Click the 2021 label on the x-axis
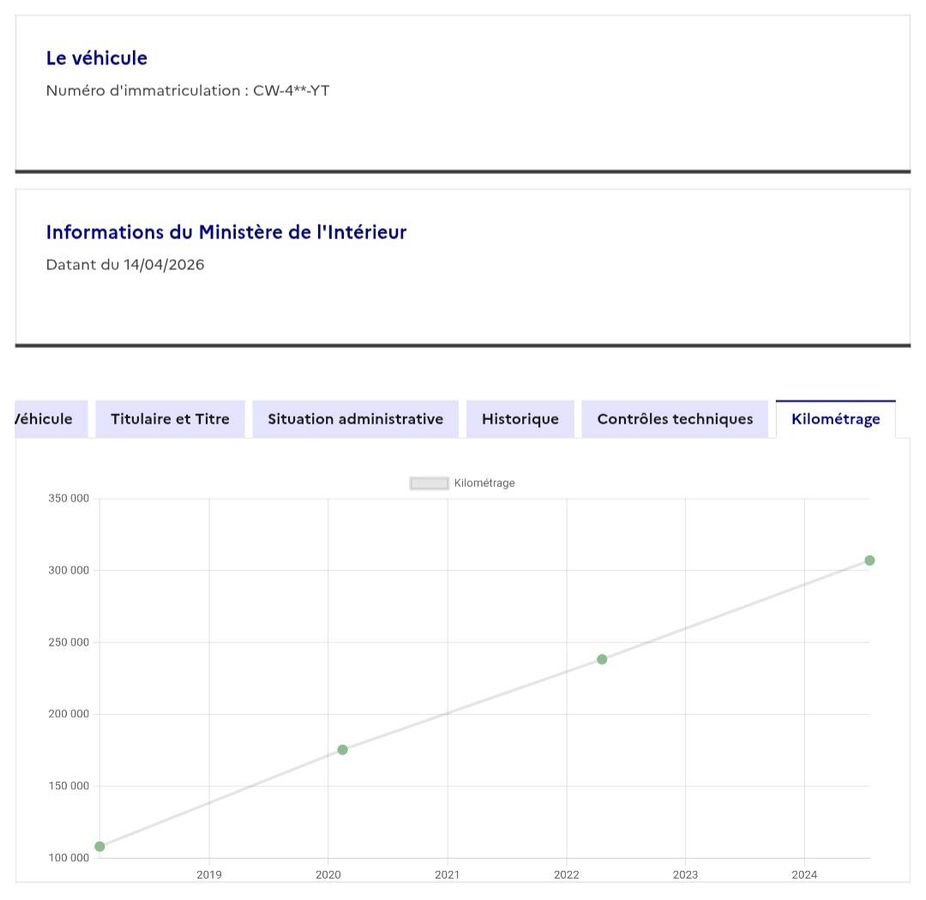This screenshot has width=926, height=900. click(447, 875)
